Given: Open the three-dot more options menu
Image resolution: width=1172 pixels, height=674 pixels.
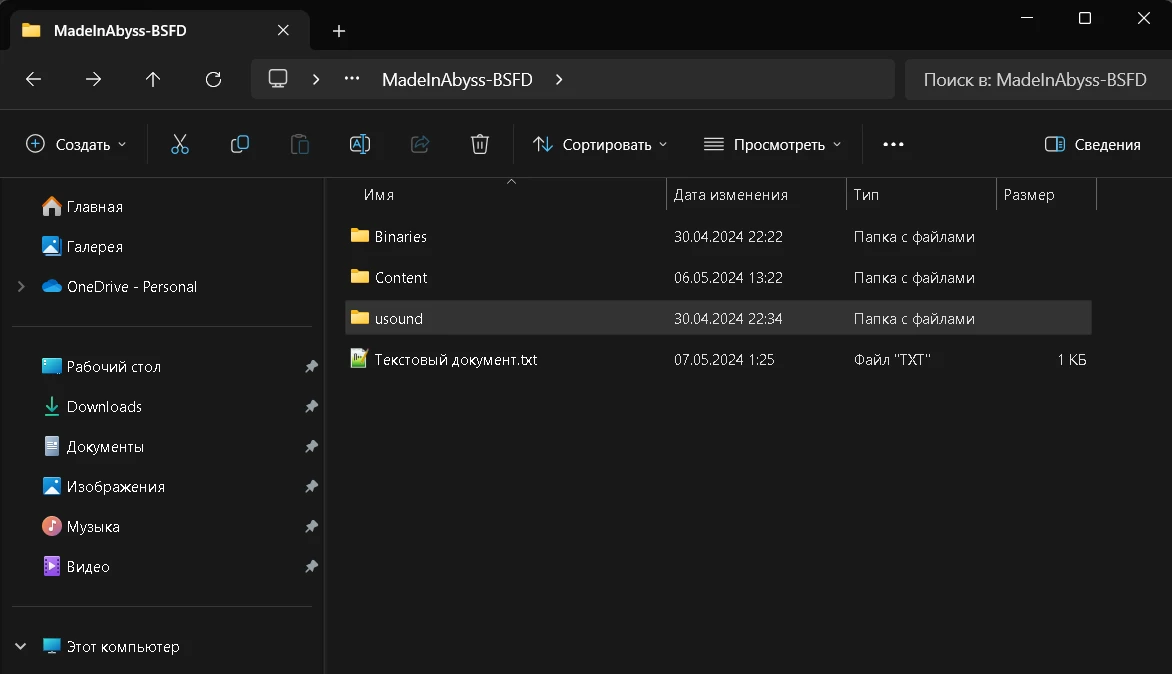Looking at the screenshot, I should [x=893, y=145].
